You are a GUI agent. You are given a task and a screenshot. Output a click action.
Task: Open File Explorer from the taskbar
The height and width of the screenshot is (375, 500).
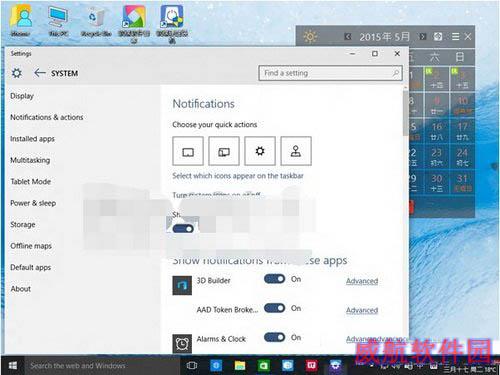240,366
